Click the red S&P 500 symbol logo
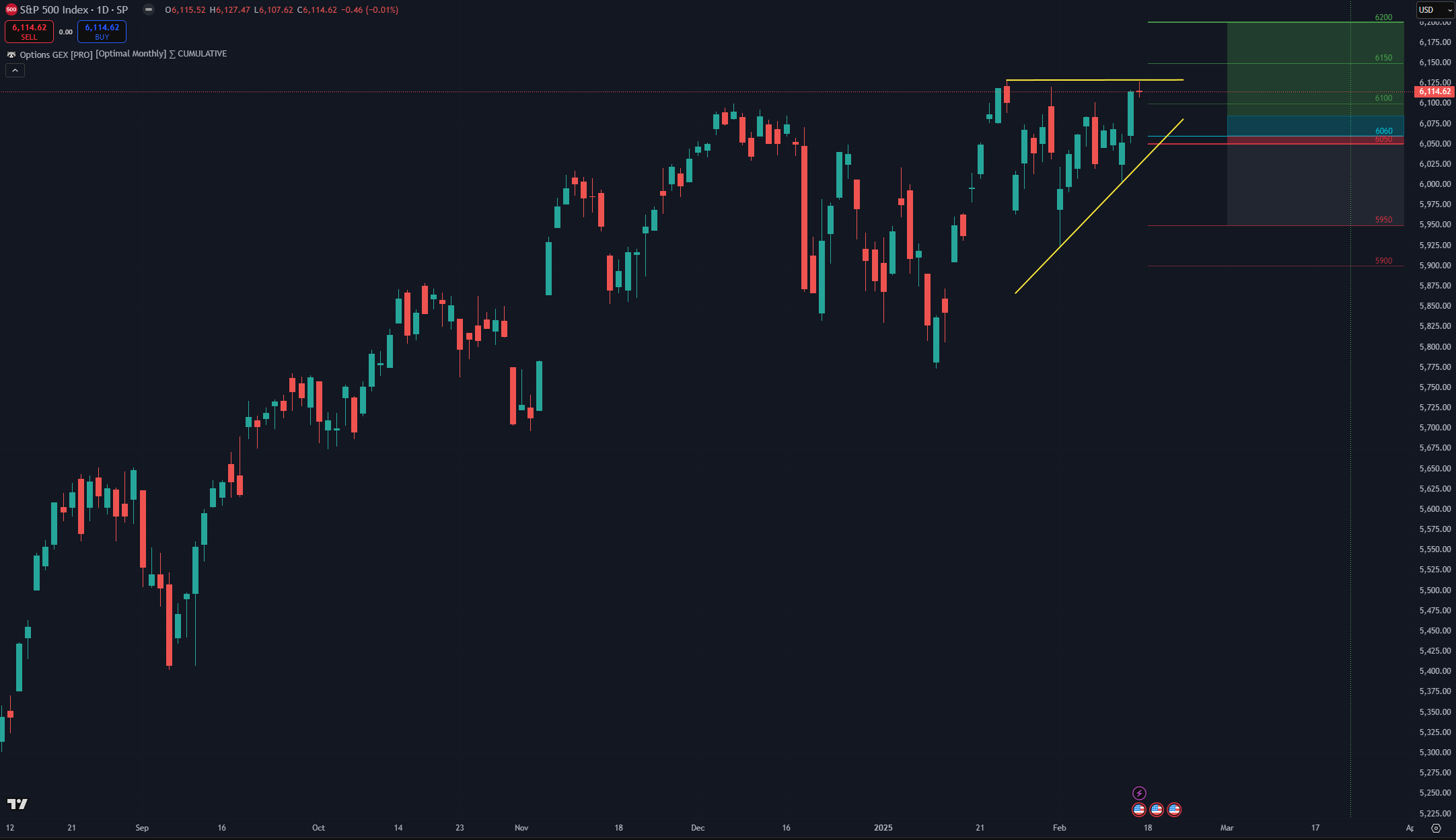The image size is (1456, 840). pyautogui.click(x=11, y=9)
